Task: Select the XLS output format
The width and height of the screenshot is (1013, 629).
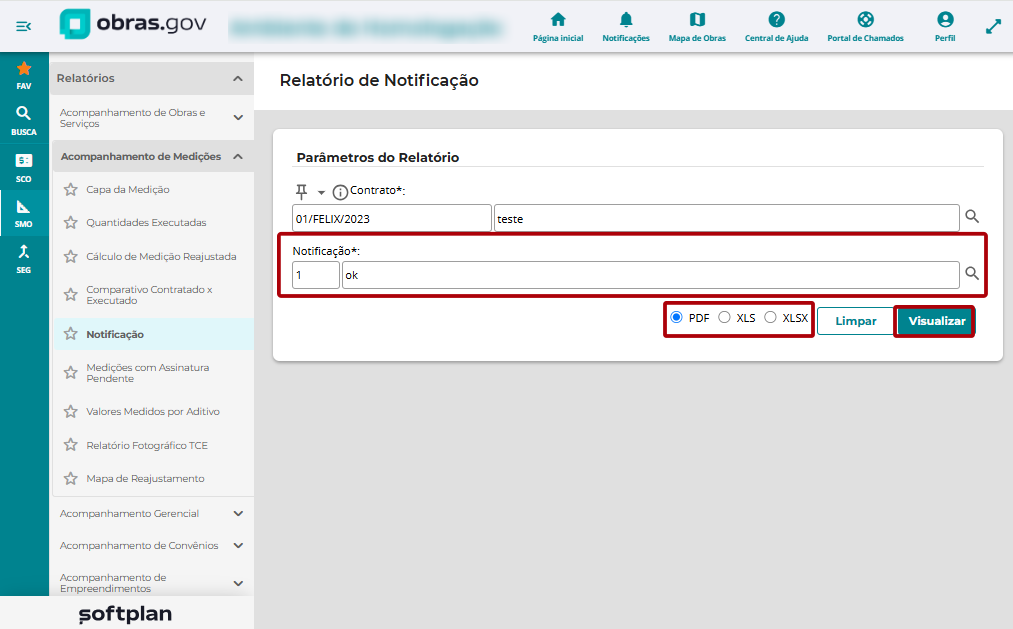Action: 724,317
